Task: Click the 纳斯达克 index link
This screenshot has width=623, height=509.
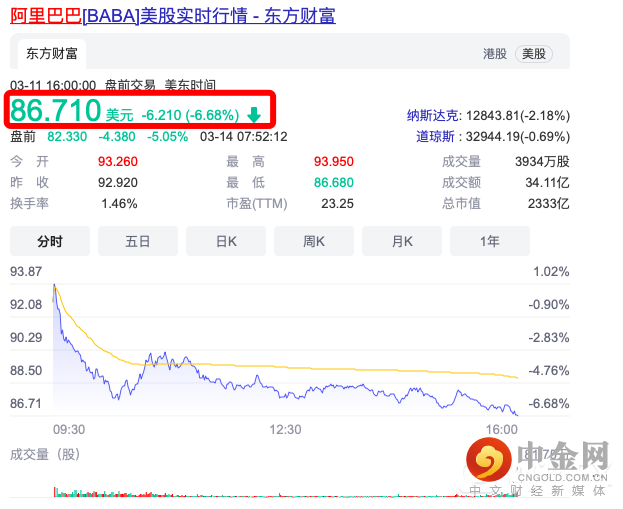Action: [x=433, y=116]
